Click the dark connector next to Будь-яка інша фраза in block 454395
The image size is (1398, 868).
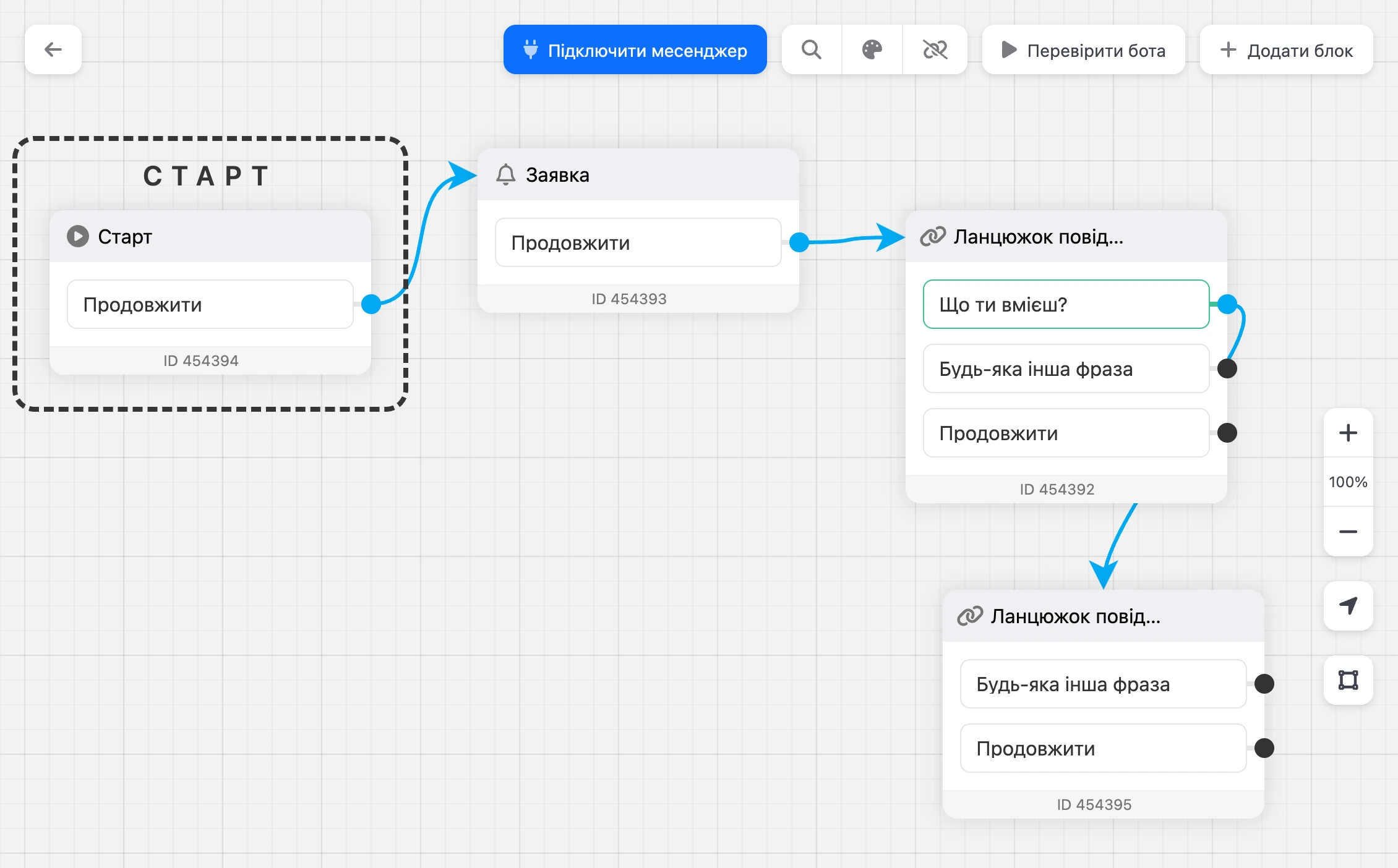coord(1264,684)
